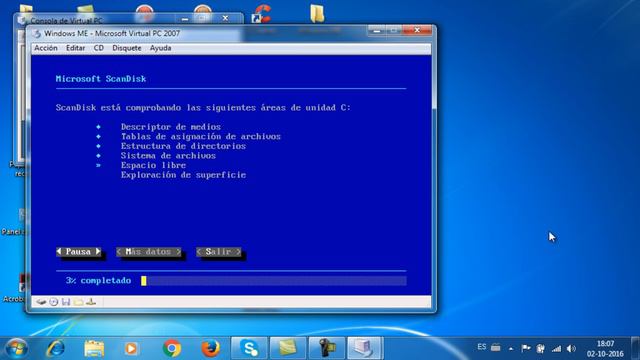Click the ES language indicator
The width and height of the screenshot is (640, 360).
point(482,347)
